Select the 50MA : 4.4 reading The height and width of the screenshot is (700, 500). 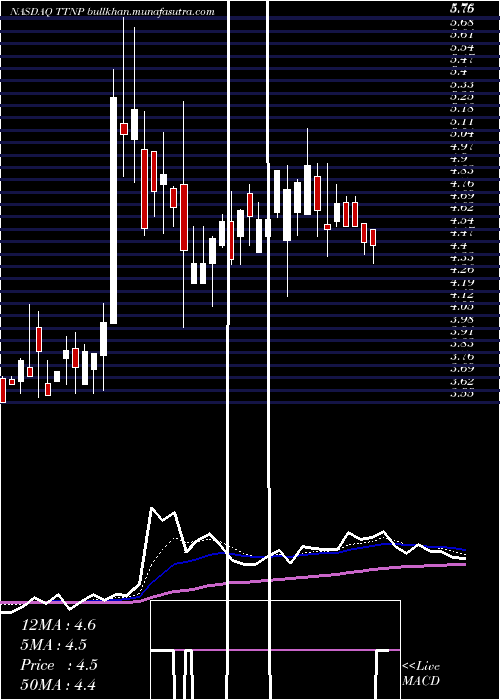click(x=58, y=685)
